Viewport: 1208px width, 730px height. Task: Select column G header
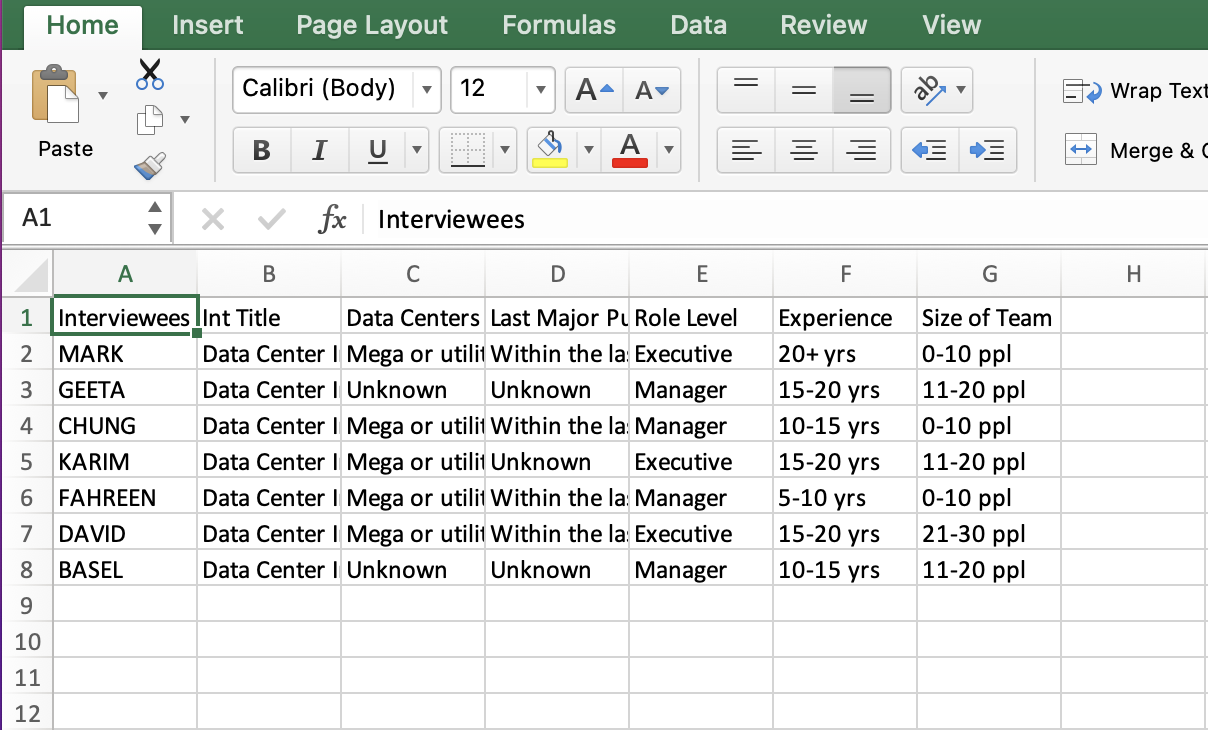989,274
